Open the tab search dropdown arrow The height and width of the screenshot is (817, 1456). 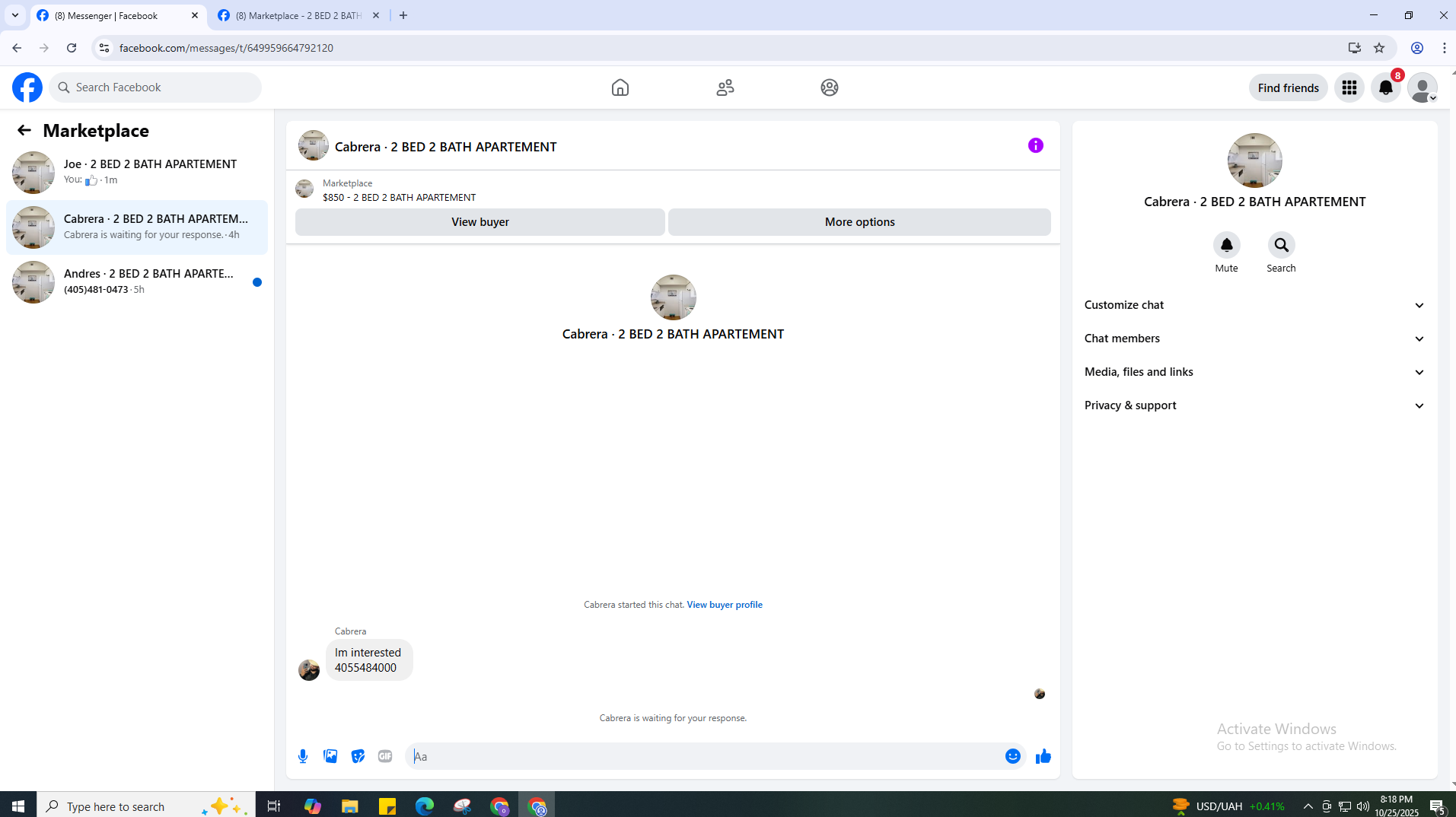[x=15, y=15]
